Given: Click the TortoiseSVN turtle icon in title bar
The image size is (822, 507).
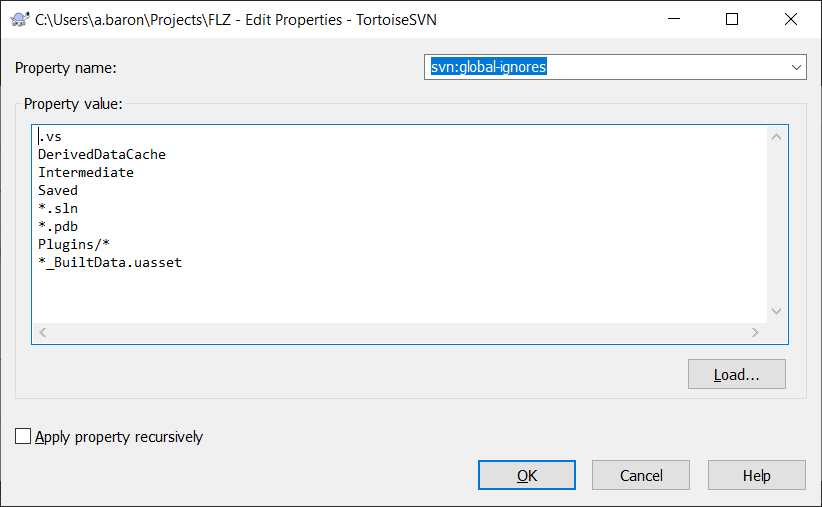Looking at the screenshot, I should (20, 20).
